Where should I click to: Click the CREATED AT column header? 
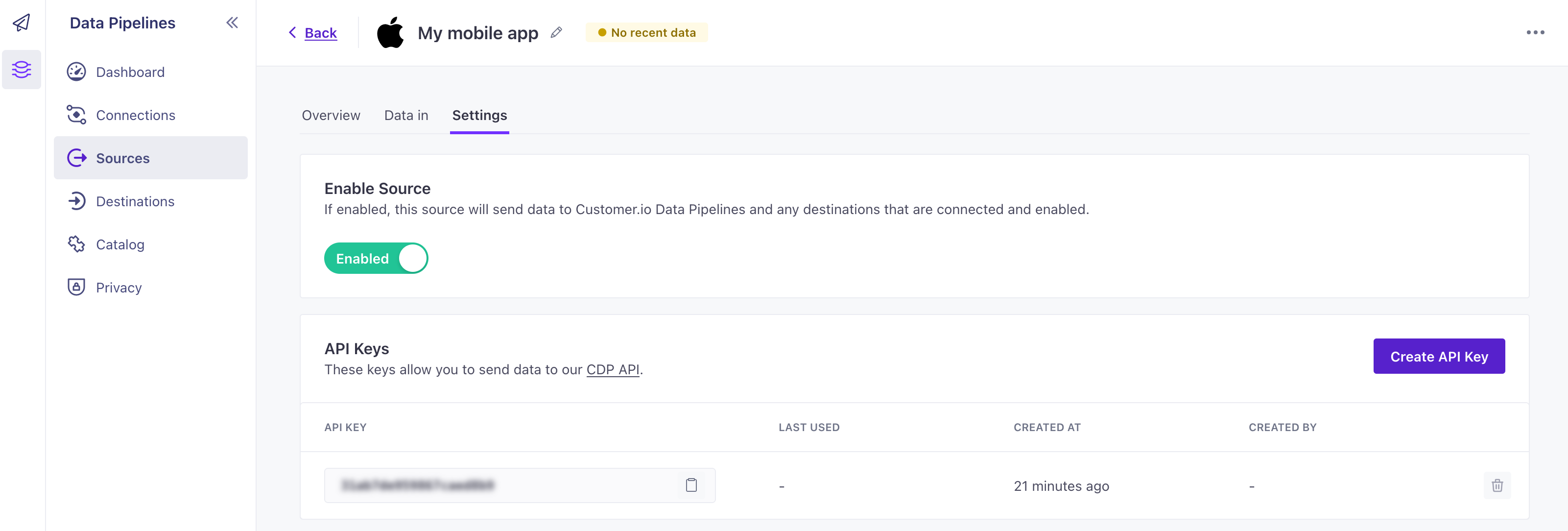pyautogui.click(x=1047, y=428)
